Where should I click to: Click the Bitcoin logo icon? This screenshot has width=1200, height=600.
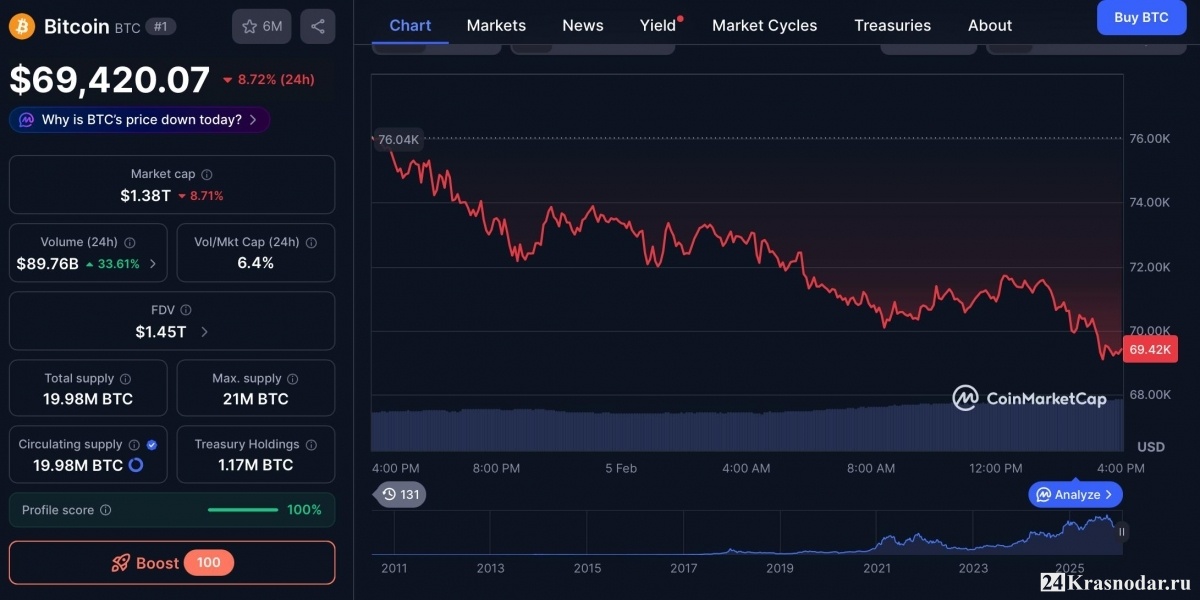pos(22,27)
